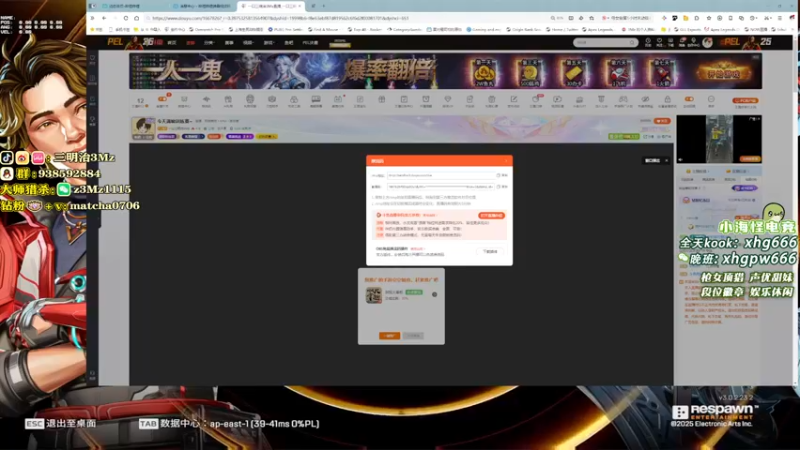Viewport: 800px width, 450px height.
Task: Open the 赛事 navigation item
Action: (x=229, y=43)
